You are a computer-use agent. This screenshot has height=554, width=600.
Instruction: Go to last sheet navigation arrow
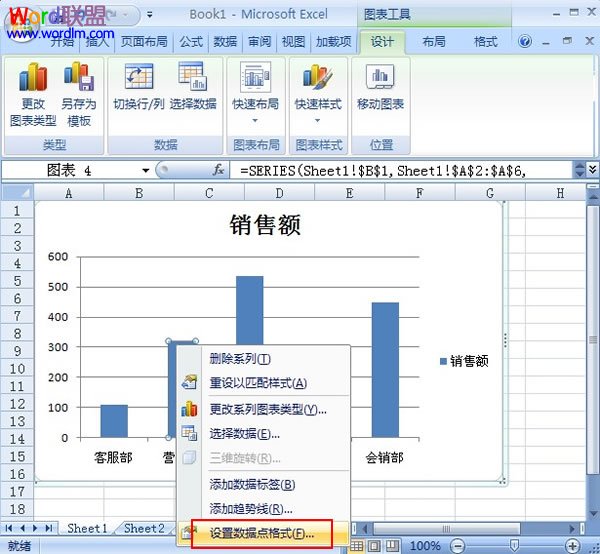point(49,528)
